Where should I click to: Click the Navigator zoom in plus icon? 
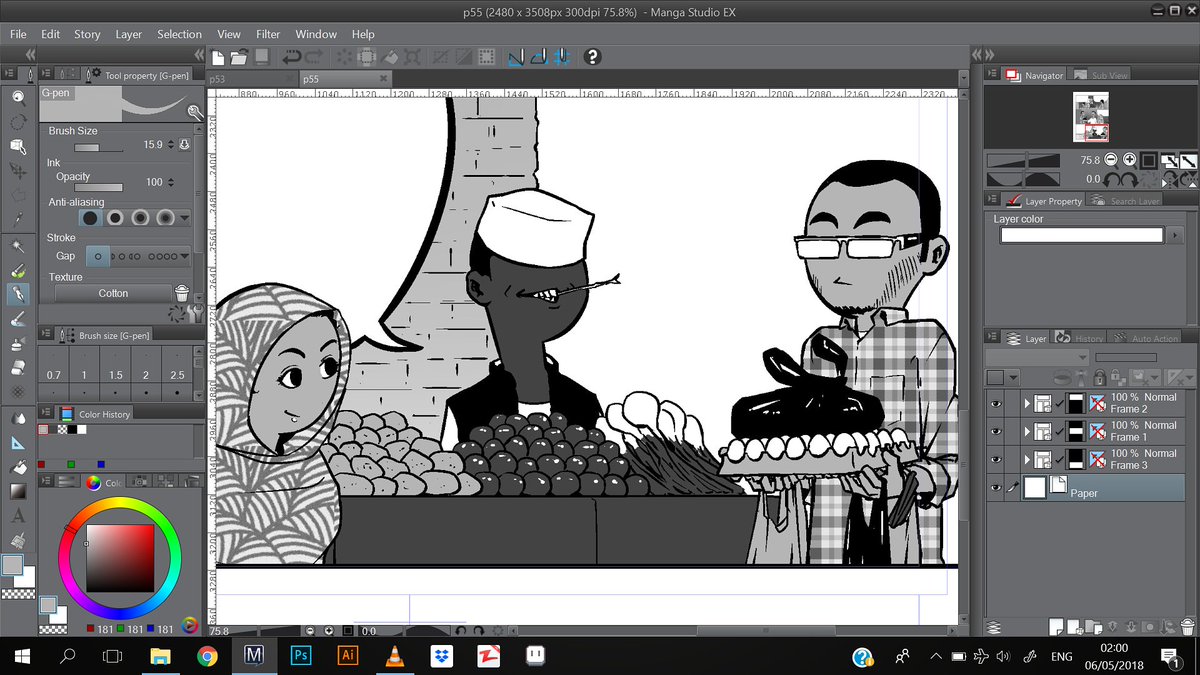(1129, 160)
